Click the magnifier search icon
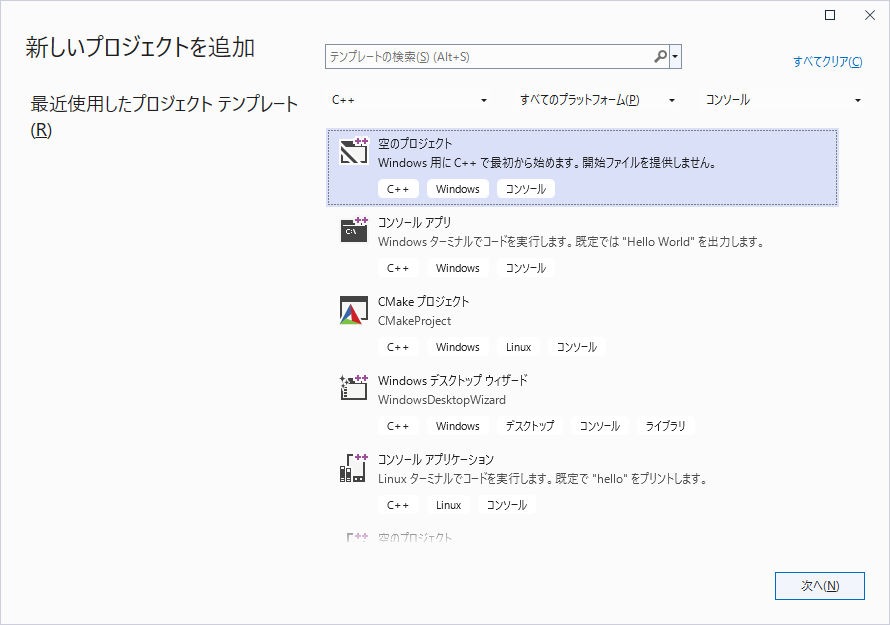The width and height of the screenshot is (890, 625). pyautogui.click(x=660, y=57)
